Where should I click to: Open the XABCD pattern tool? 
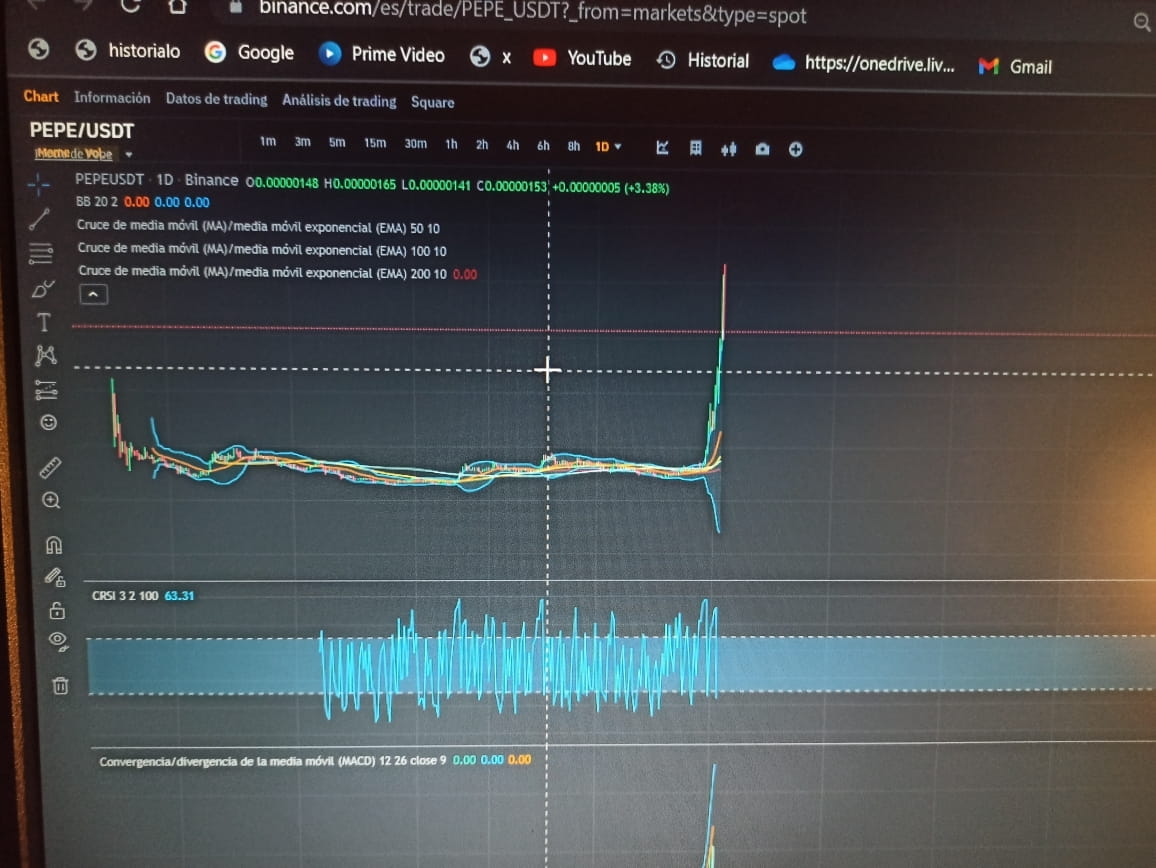[x=43, y=355]
